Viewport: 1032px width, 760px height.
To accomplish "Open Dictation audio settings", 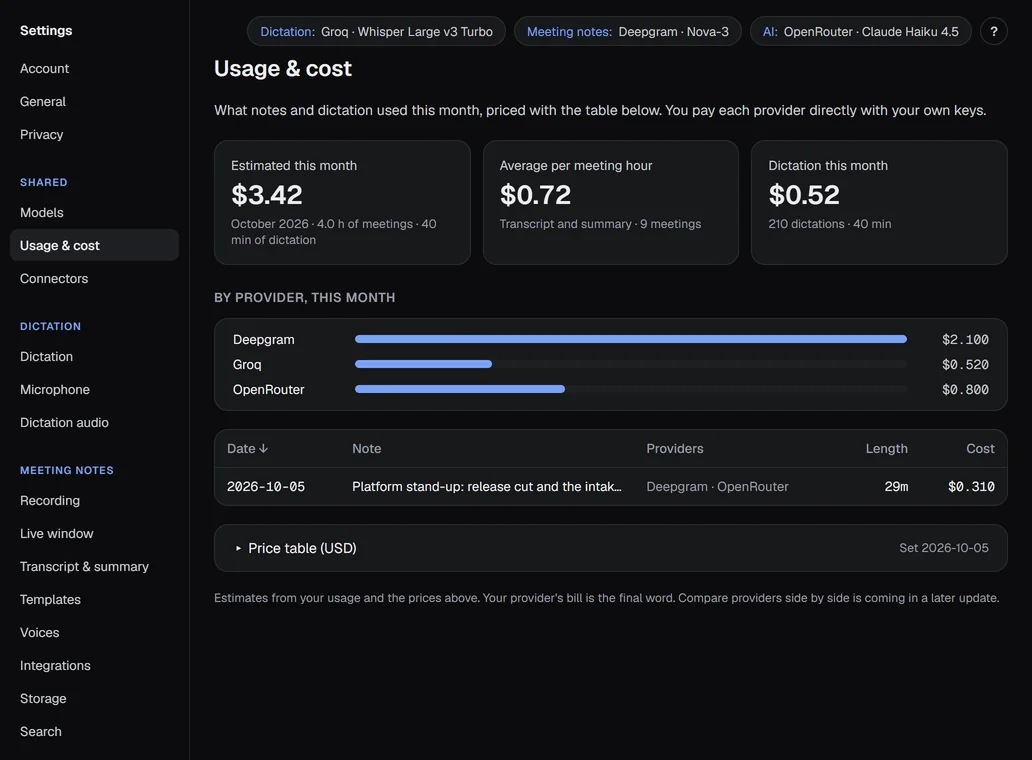I will coord(64,422).
